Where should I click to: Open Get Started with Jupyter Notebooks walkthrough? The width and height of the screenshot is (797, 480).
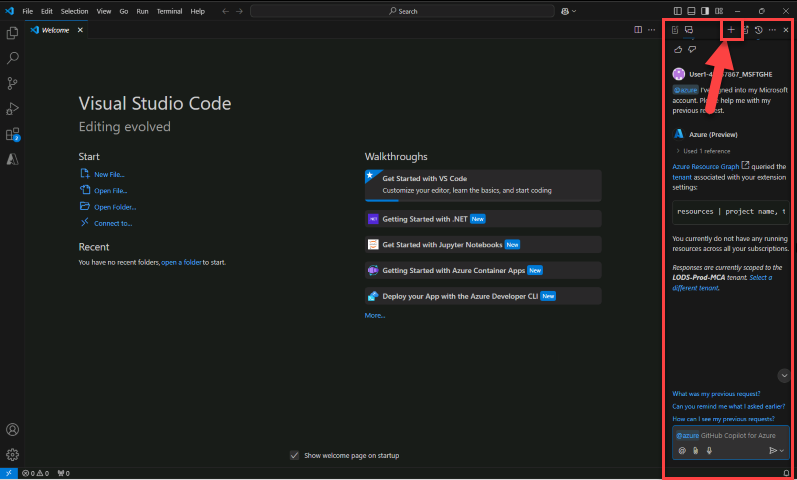pos(443,244)
